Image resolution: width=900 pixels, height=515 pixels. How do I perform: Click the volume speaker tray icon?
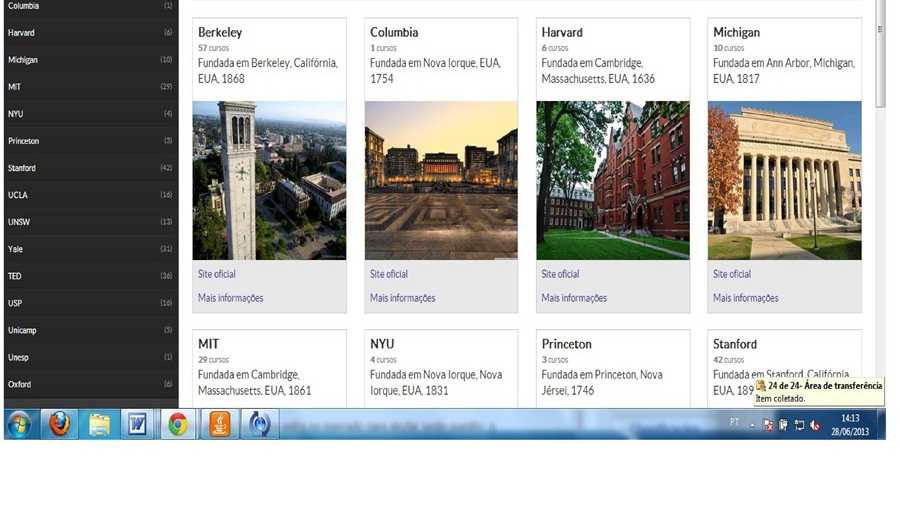pos(815,425)
